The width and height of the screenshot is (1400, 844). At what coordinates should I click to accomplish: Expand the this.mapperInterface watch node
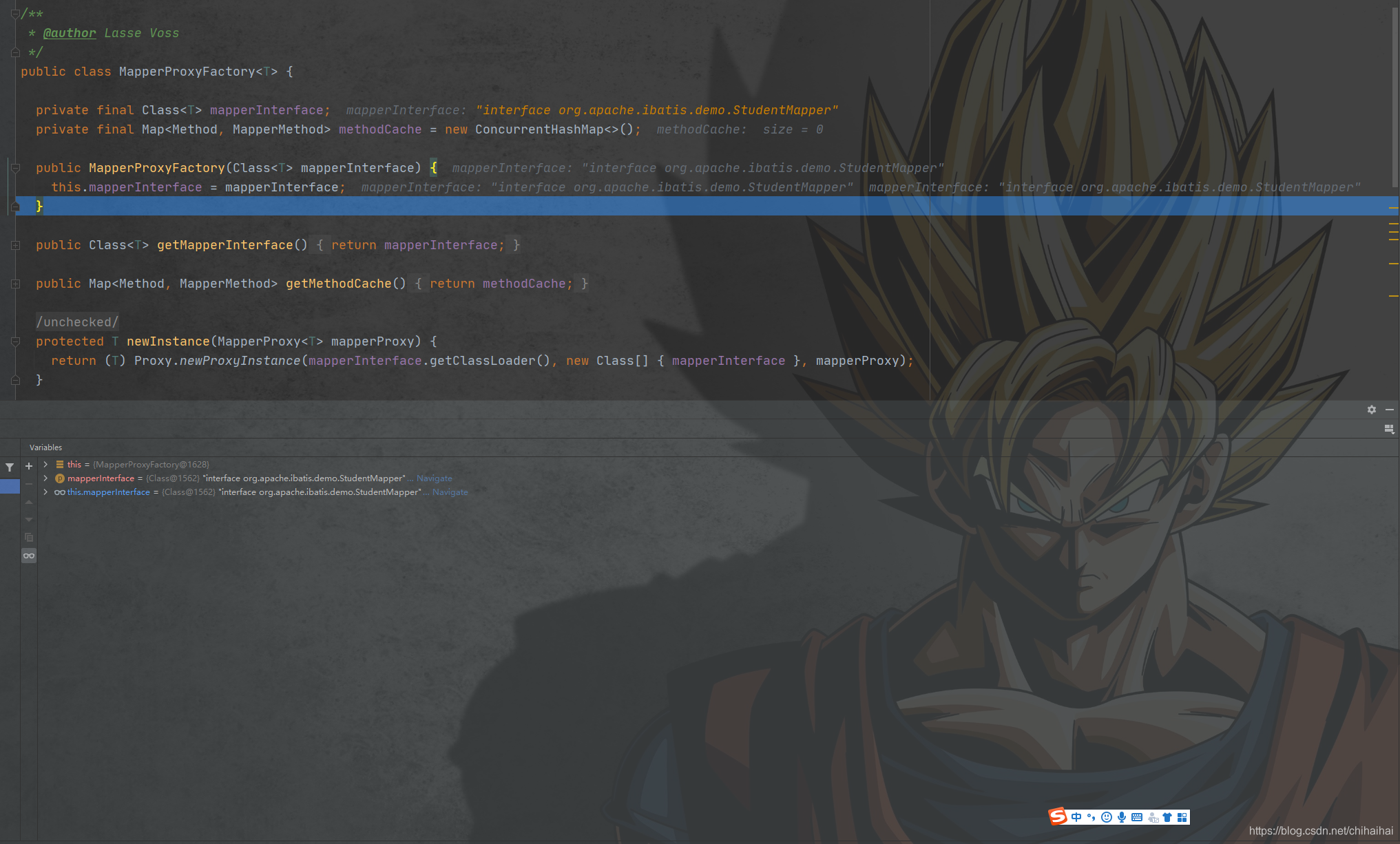(x=45, y=492)
